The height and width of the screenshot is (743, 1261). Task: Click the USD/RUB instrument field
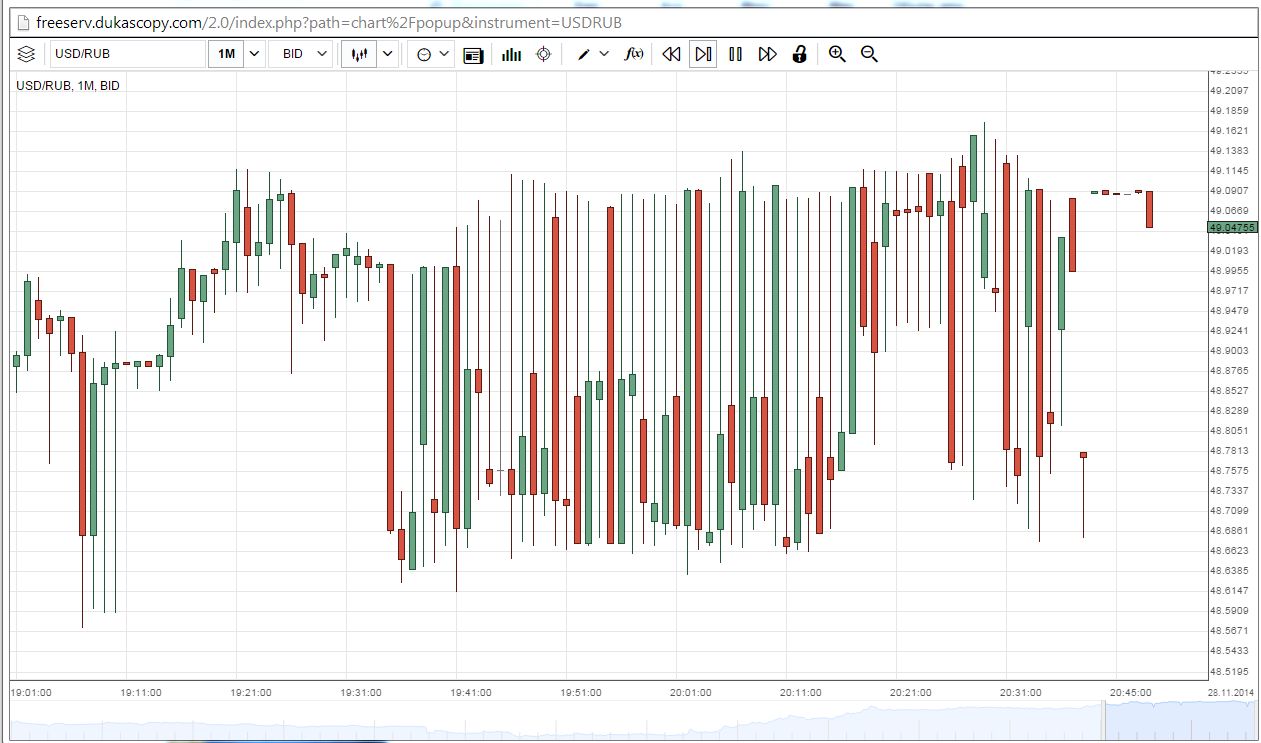point(127,54)
